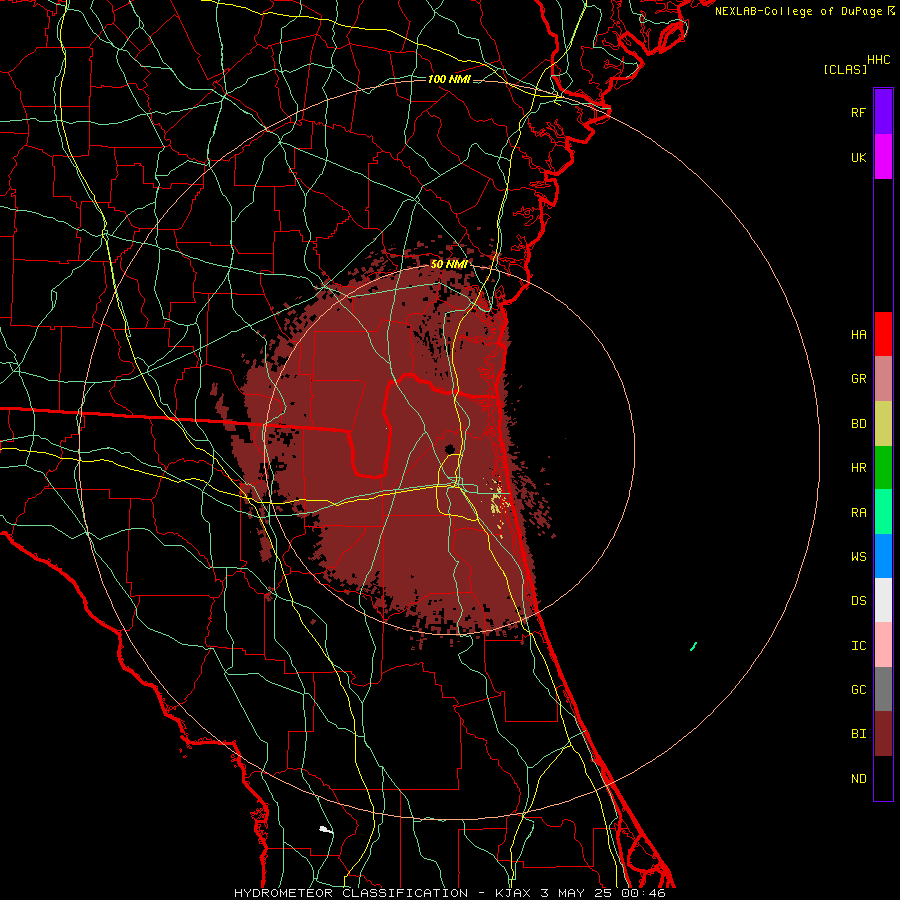Click the WS blue legend swatch
The image size is (900, 900).
click(x=883, y=556)
